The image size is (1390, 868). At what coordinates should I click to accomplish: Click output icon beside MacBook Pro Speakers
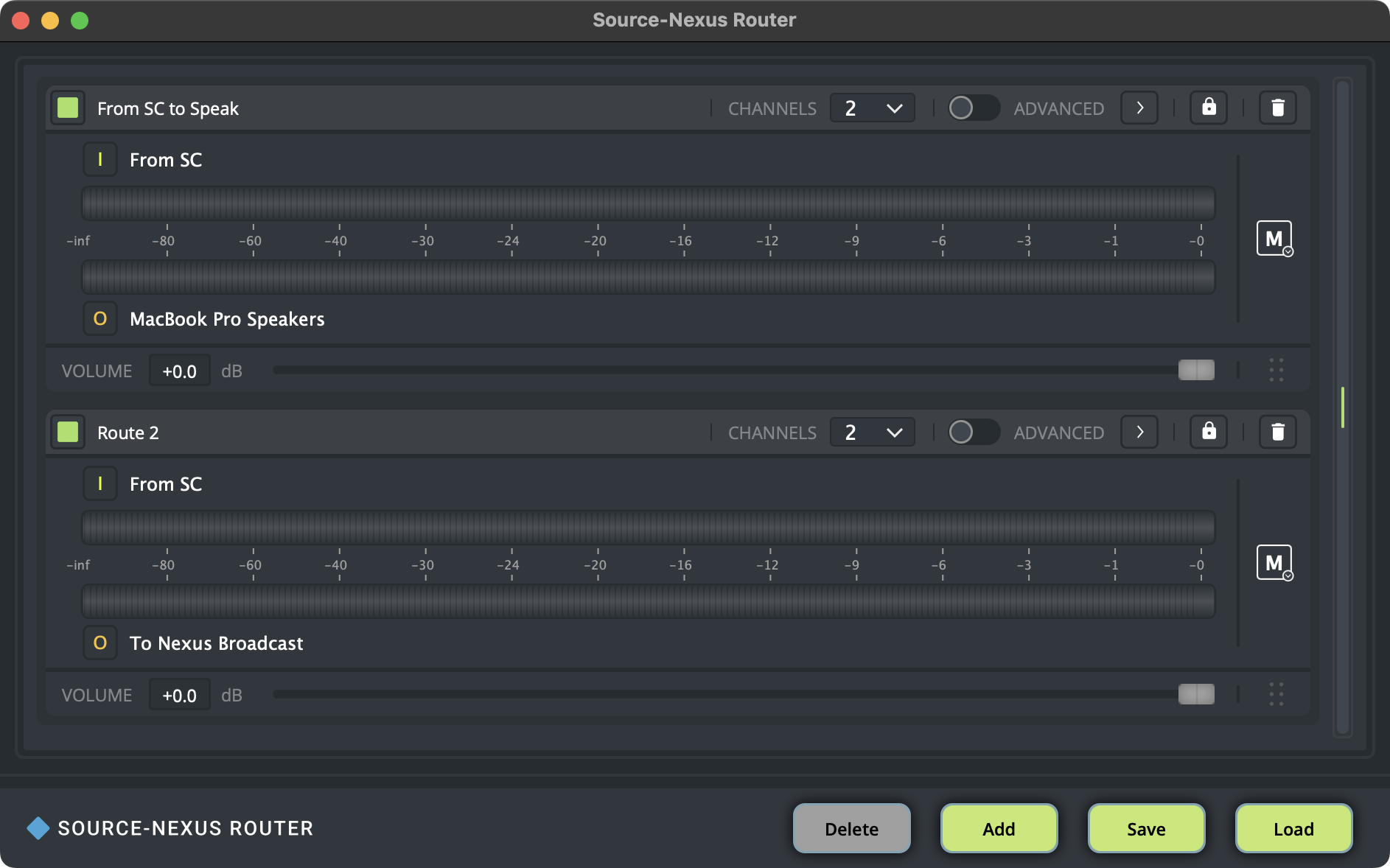pos(100,319)
